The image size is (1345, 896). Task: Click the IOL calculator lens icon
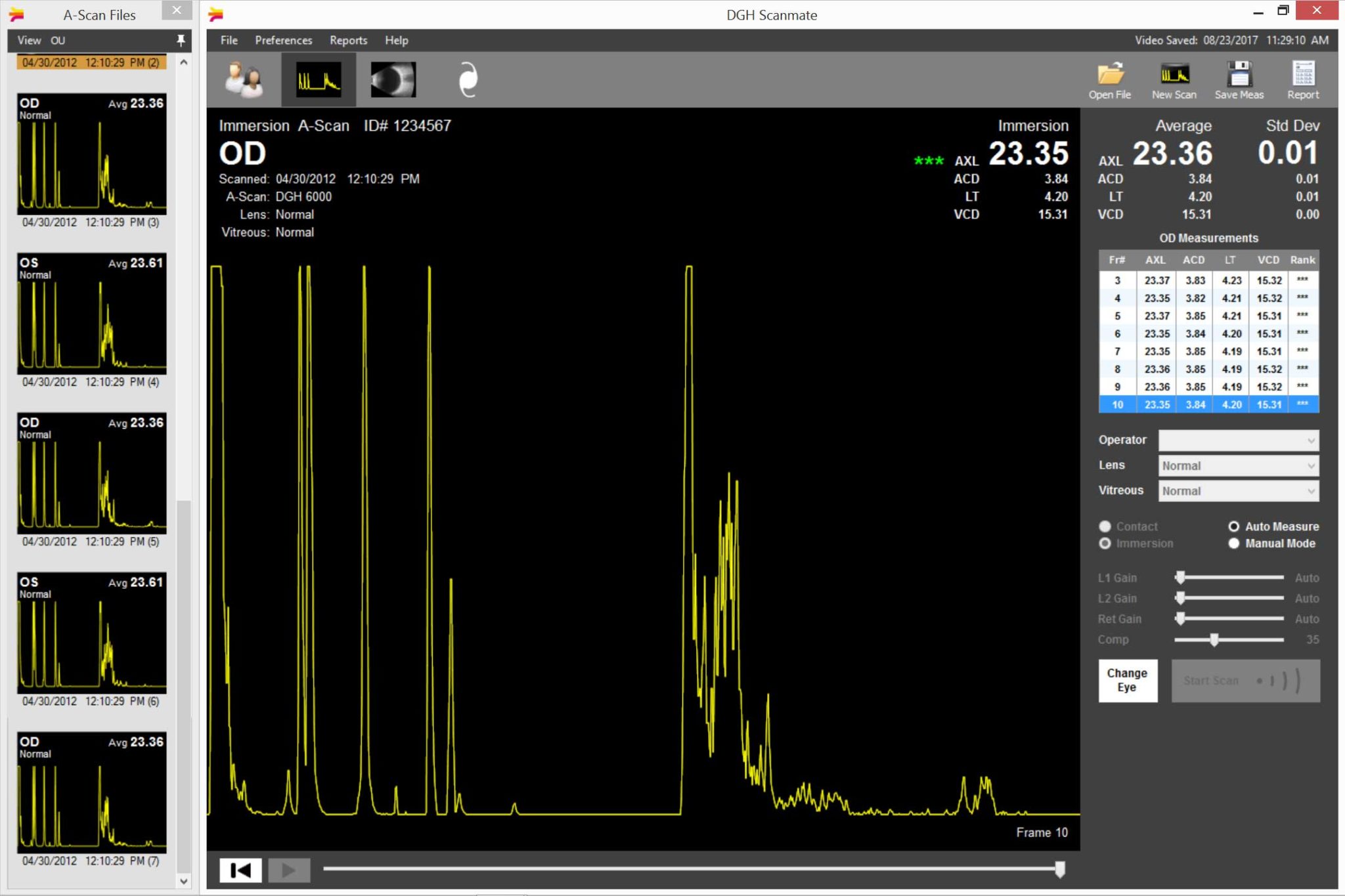coord(468,80)
